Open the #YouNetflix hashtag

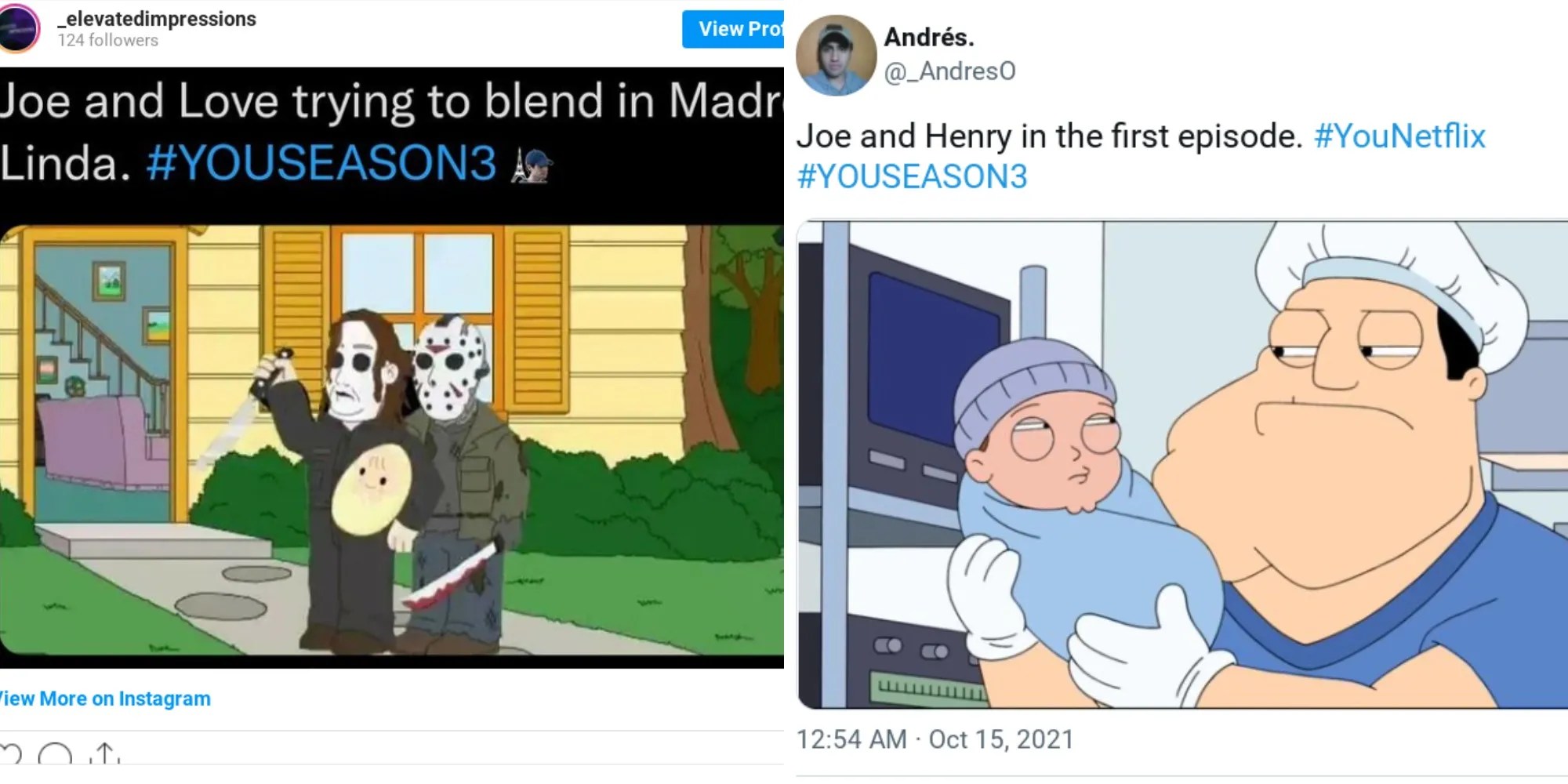(1399, 136)
